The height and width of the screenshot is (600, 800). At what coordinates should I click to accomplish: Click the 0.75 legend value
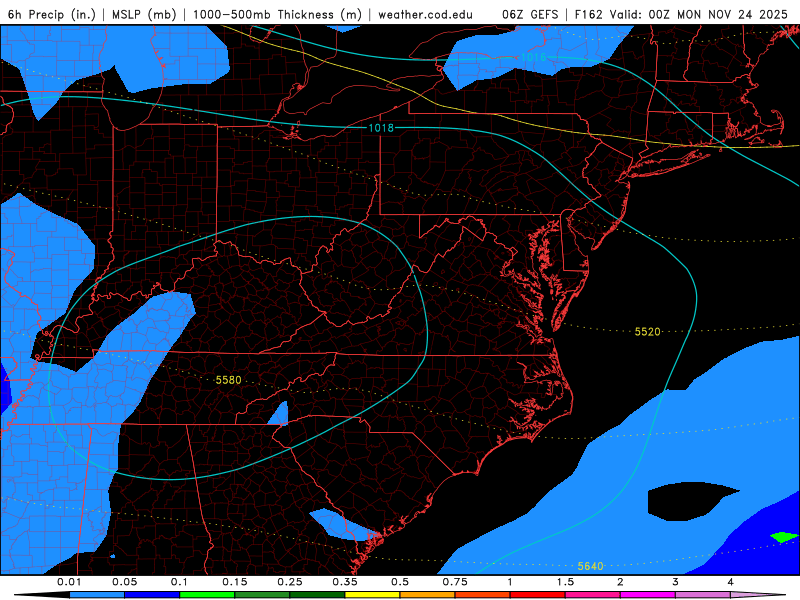455,582
